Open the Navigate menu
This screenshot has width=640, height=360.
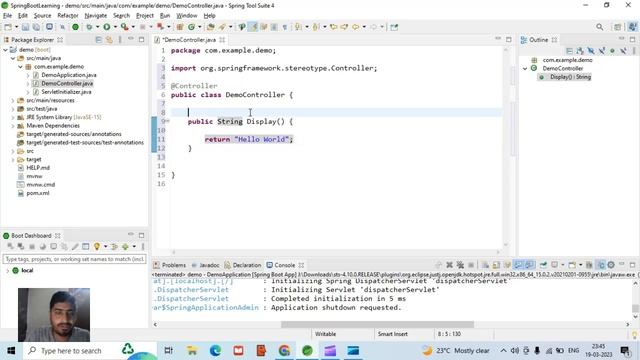96,16
